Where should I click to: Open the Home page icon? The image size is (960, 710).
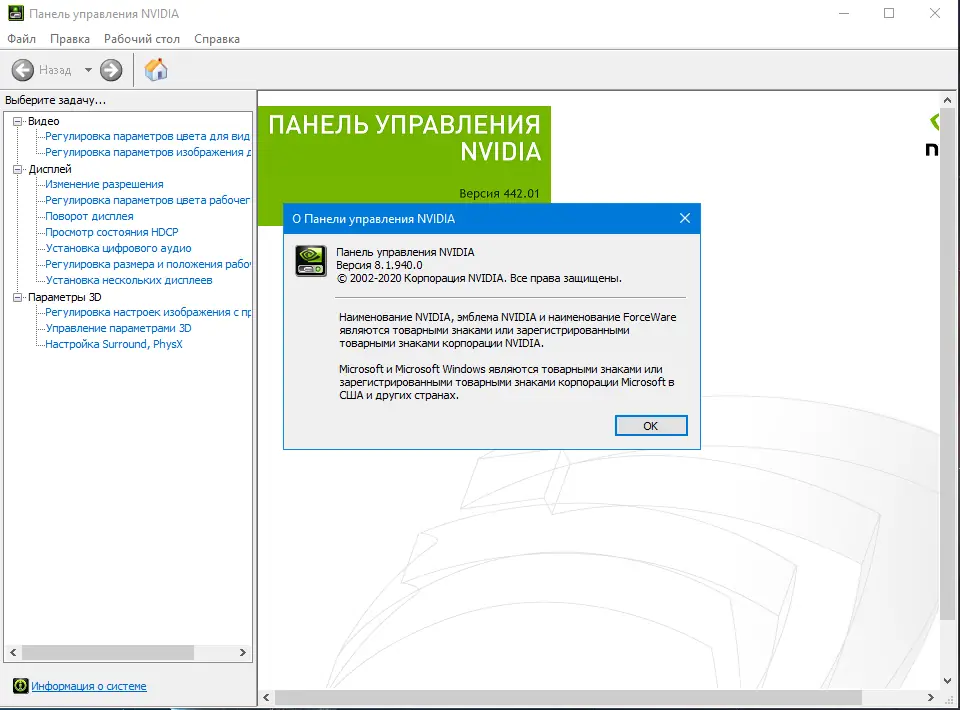pos(156,69)
